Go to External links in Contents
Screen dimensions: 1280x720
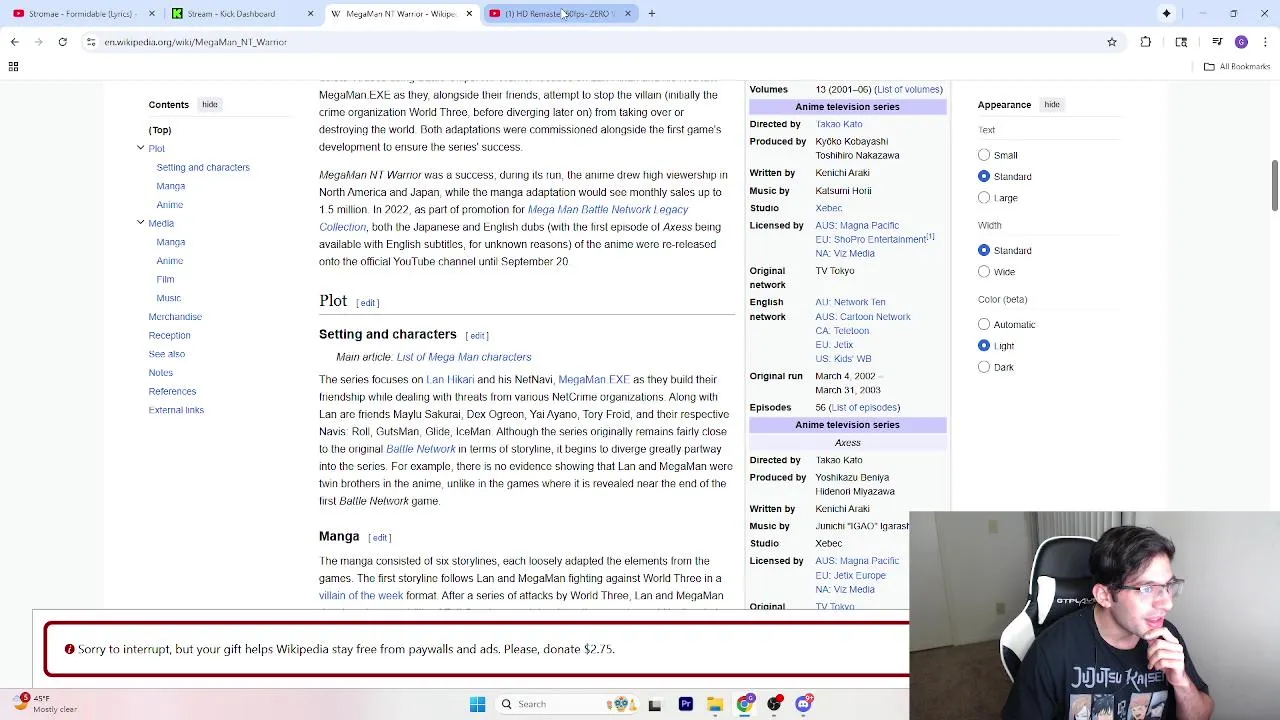pos(176,410)
